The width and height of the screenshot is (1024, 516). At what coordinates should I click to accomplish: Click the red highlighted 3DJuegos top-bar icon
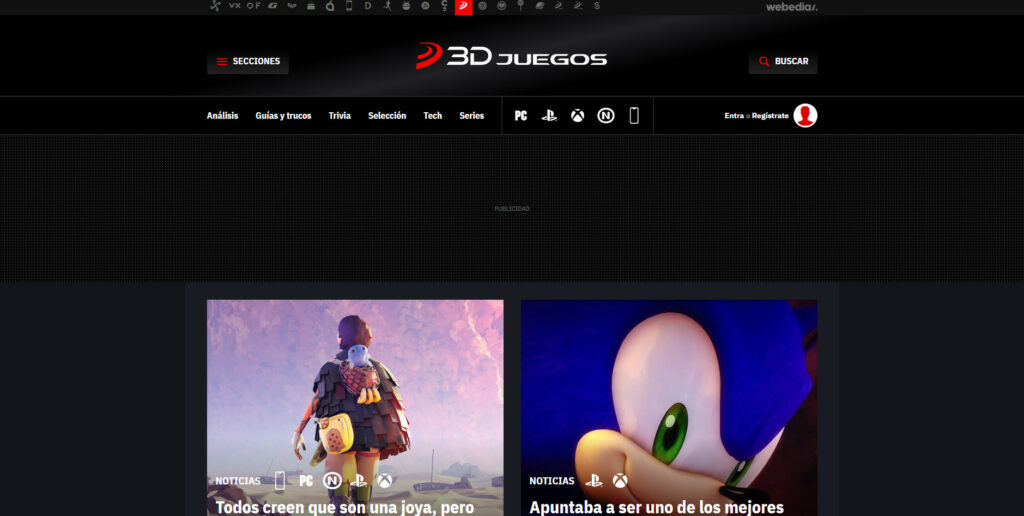464,7
